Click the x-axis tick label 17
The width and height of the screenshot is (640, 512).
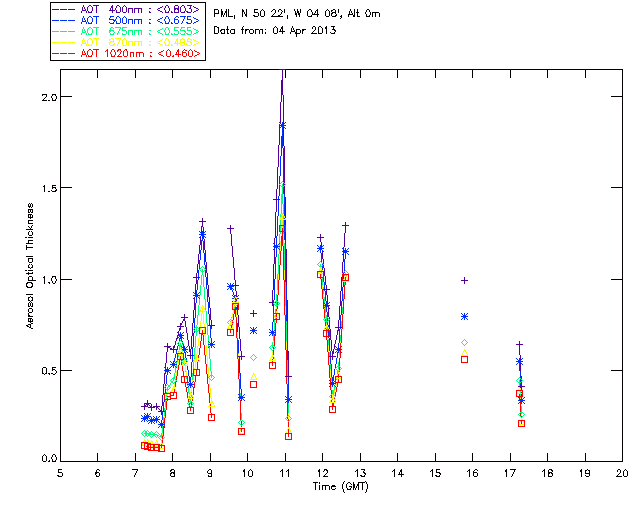pyautogui.click(x=510, y=473)
